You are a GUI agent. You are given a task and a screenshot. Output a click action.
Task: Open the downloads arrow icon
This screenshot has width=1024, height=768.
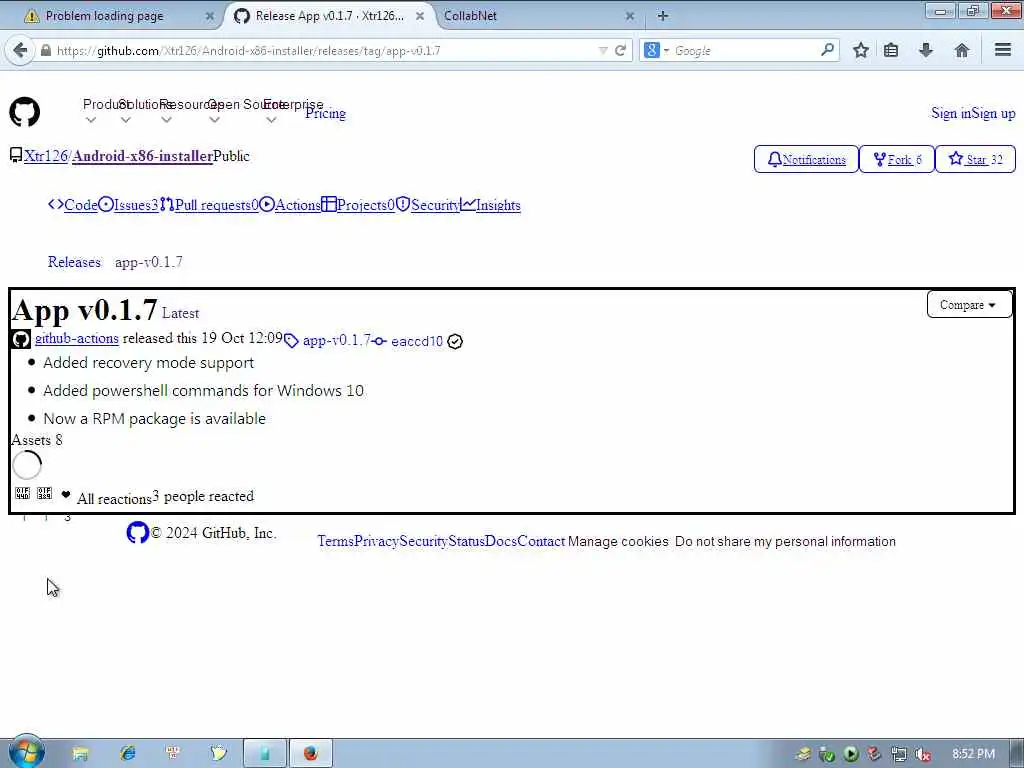click(x=925, y=50)
